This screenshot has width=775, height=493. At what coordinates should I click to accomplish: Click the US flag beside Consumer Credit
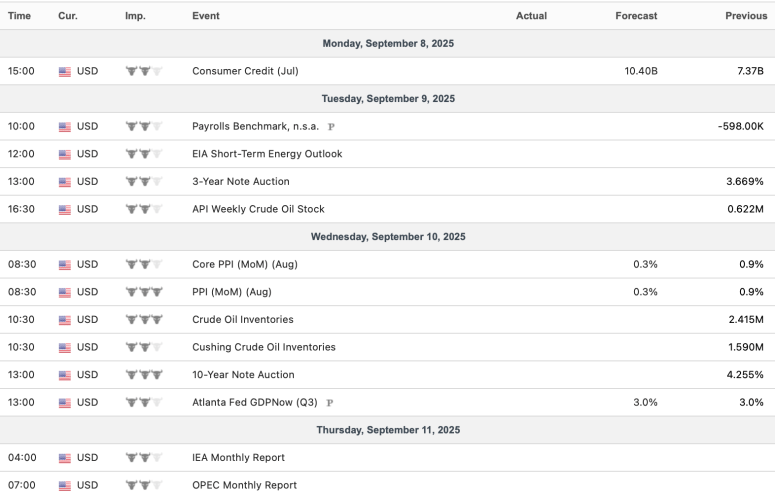(x=65, y=72)
